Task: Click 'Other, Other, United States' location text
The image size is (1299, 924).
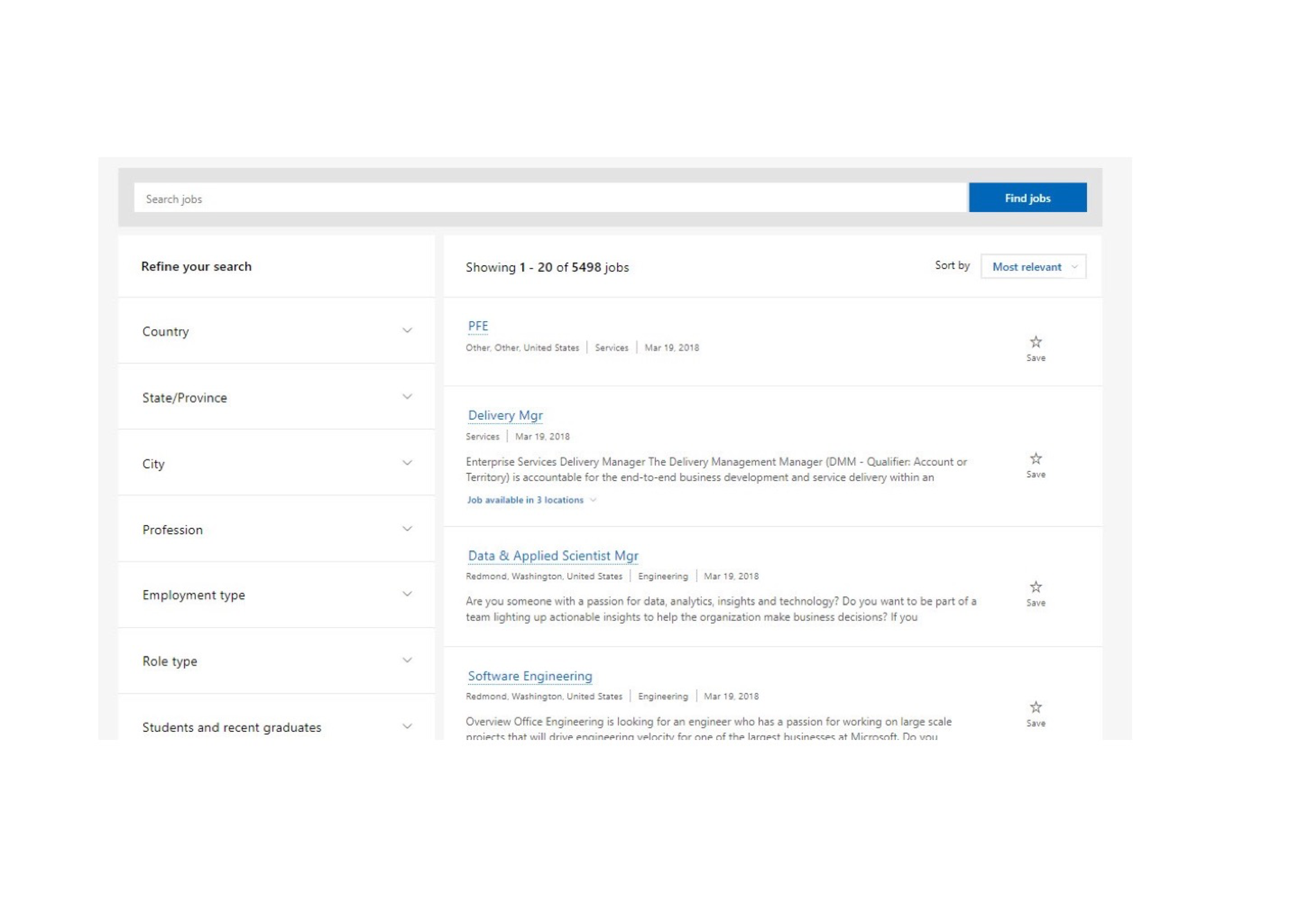Action: point(522,348)
